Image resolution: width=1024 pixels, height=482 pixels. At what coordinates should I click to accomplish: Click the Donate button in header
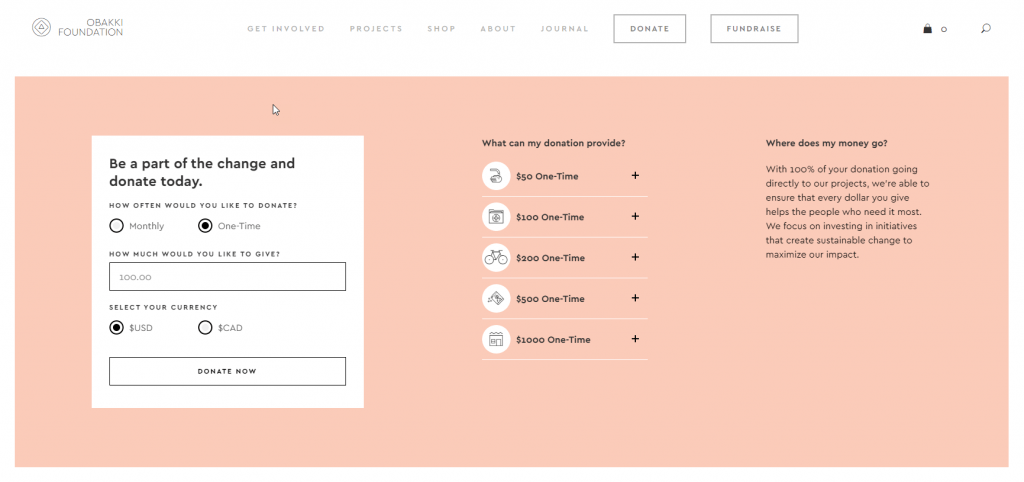(650, 29)
